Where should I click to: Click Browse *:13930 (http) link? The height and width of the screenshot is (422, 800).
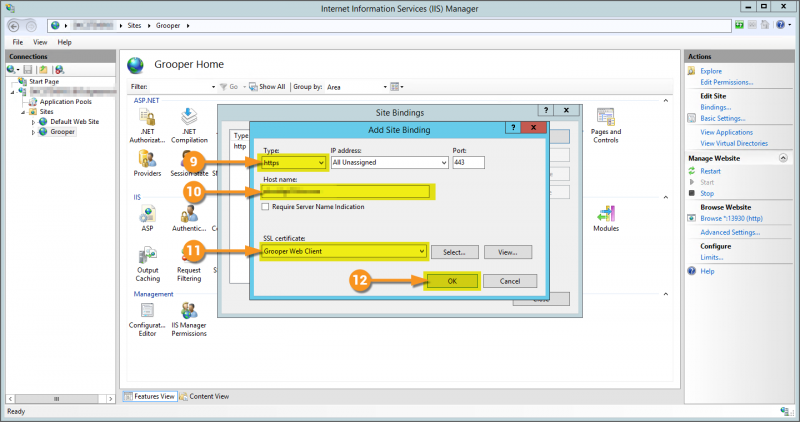pos(731,218)
